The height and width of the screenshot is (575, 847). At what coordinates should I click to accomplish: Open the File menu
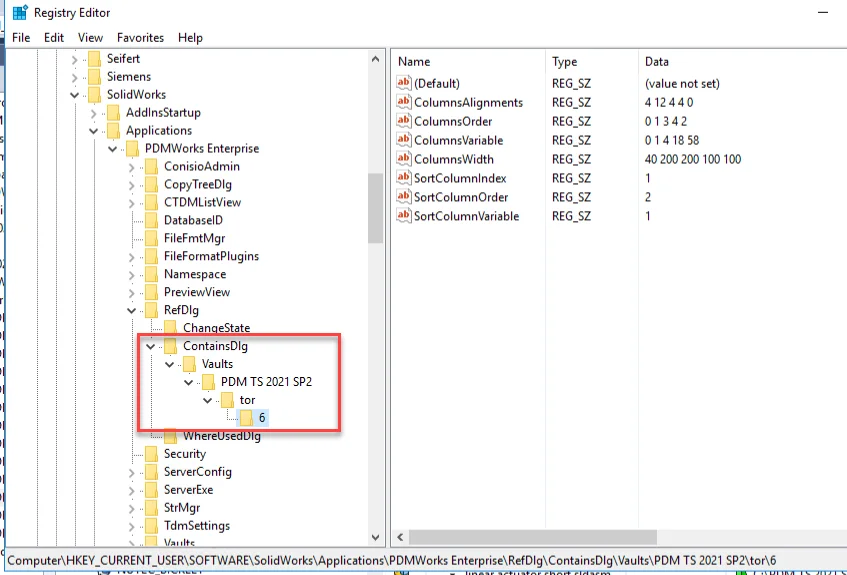[x=21, y=38]
